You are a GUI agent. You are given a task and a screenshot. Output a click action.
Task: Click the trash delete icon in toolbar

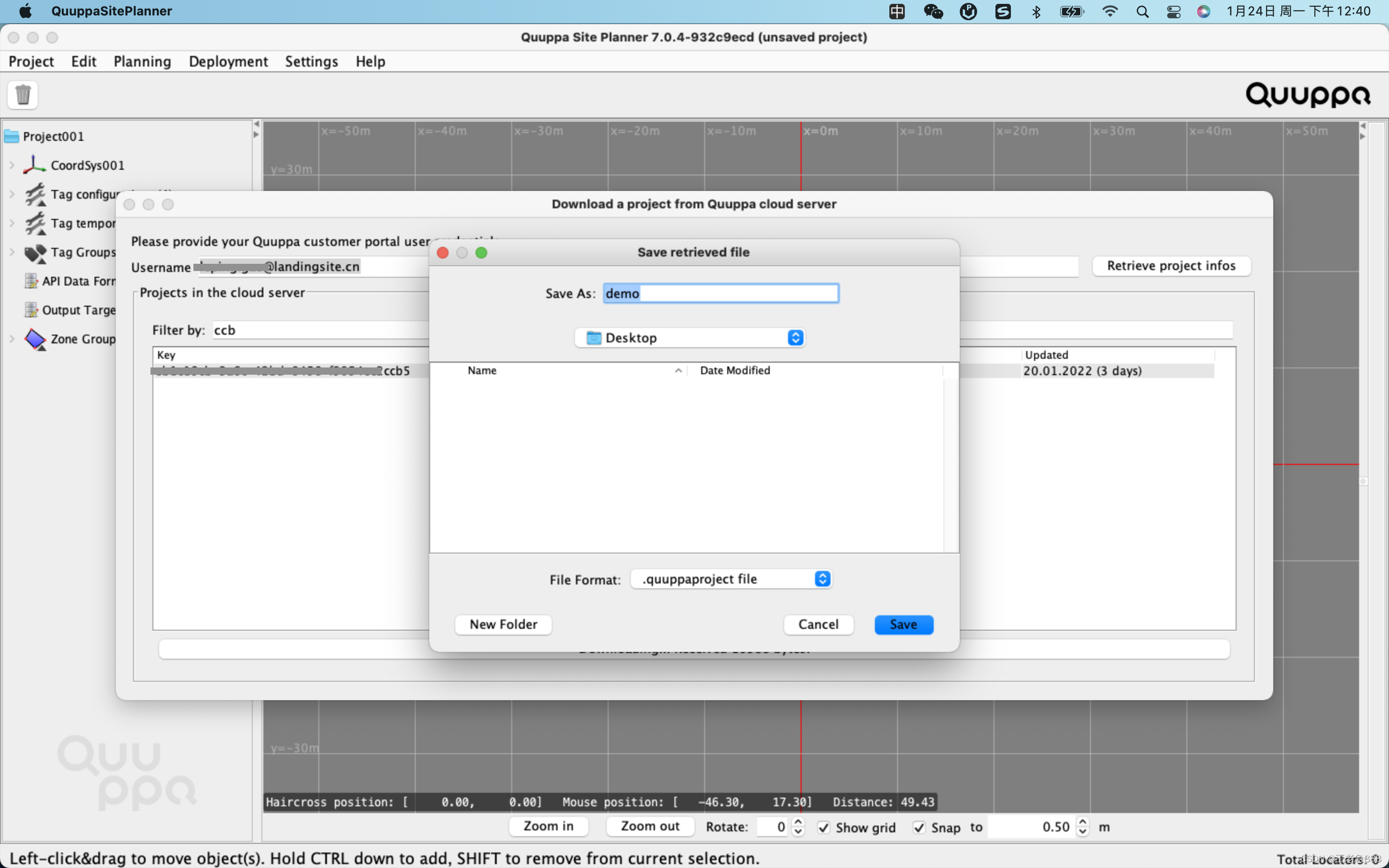(x=23, y=95)
